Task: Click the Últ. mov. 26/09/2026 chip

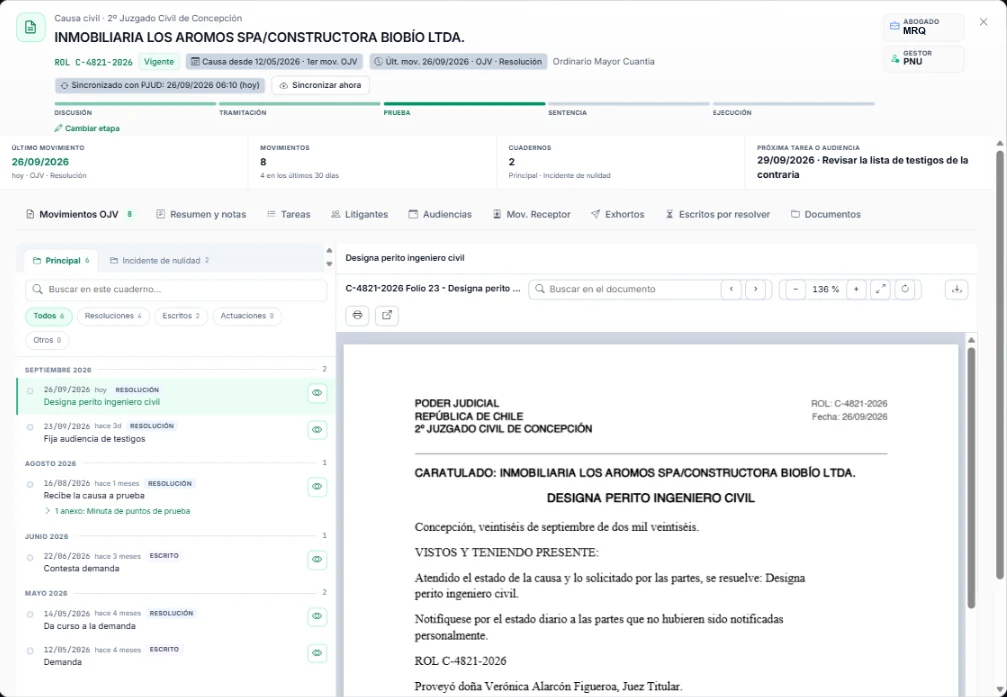Action: 458,62
